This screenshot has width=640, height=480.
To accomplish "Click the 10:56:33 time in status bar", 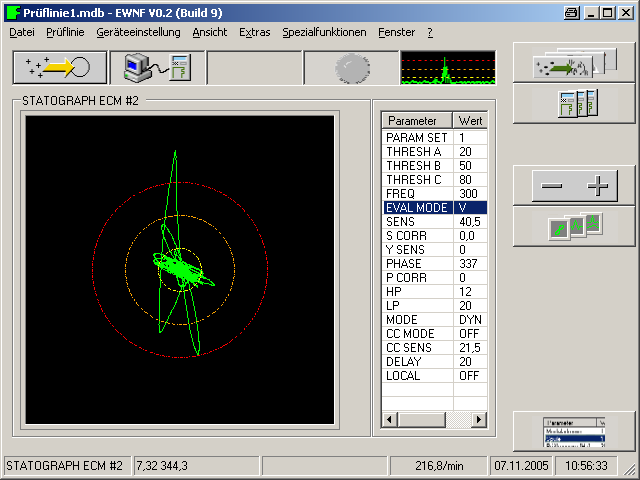I will click(x=586, y=466).
